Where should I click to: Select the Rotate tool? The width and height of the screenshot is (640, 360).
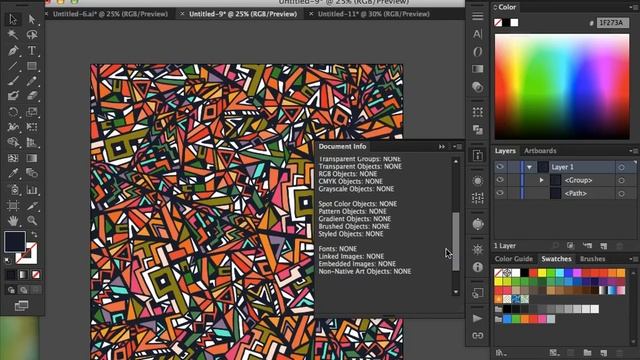[13, 112]
